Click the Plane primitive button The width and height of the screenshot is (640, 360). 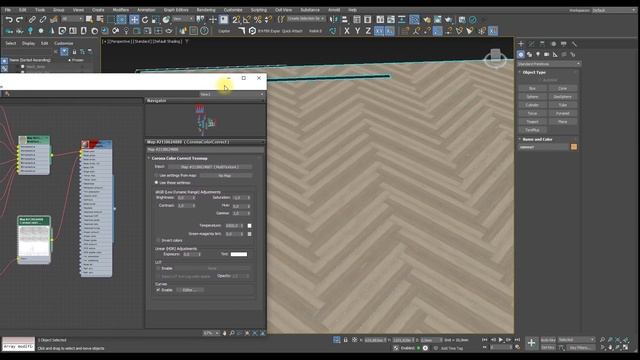click(x=562, y=122)
